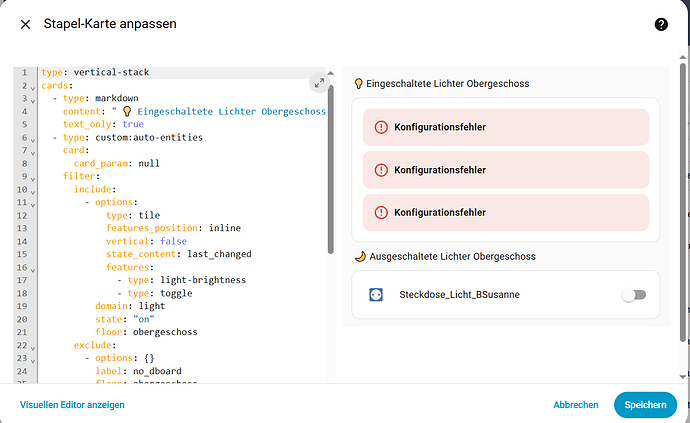690x423 pixels.
Task: Click the 'Ausgeschaltete Lichter Obergeschoss' preview heading
Action: [x=452, y=257]
